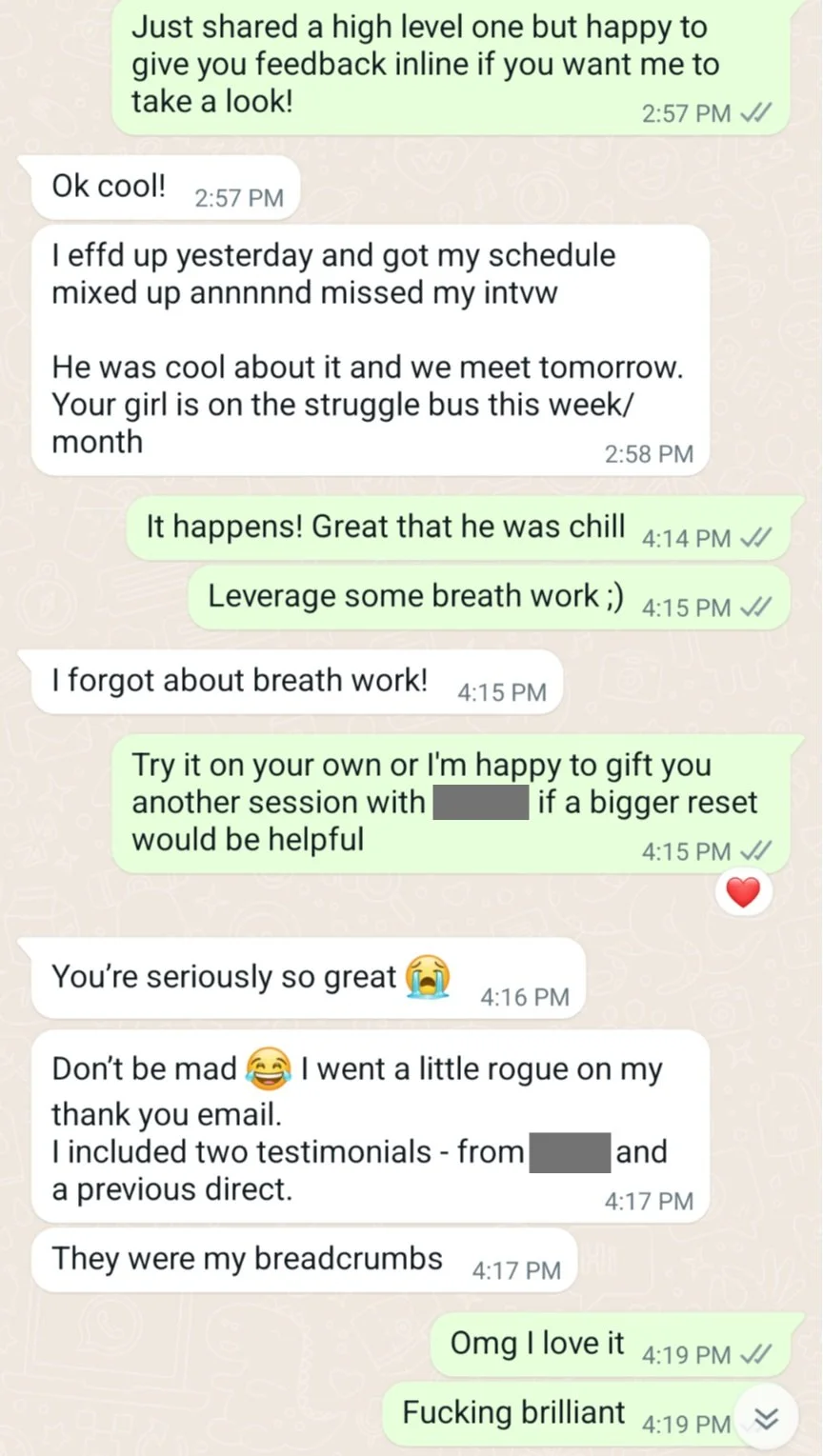The image size is (823, 1456).
Task: Select 'They were my breadcrumbs' message bubble
Action: 305,1260
